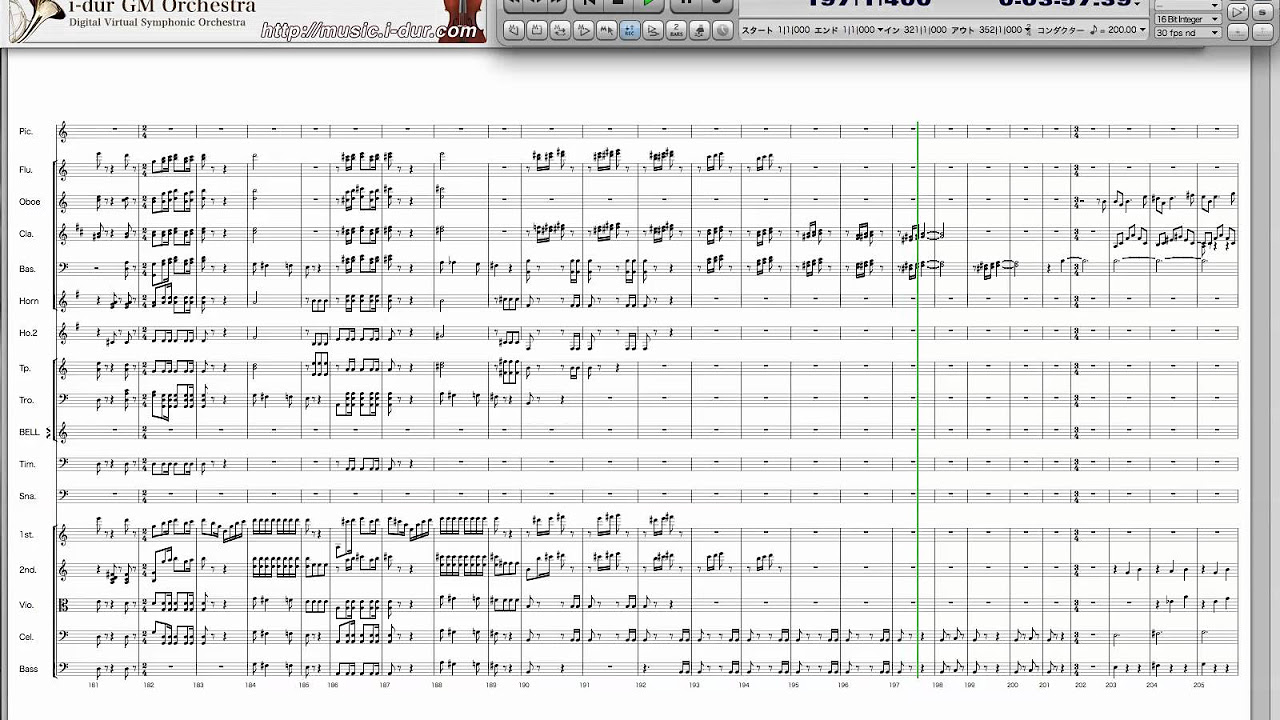Expand the tempo 200.00 dropdown arrow
This screenshot has width=1280, height=720.
[1141, 31]
